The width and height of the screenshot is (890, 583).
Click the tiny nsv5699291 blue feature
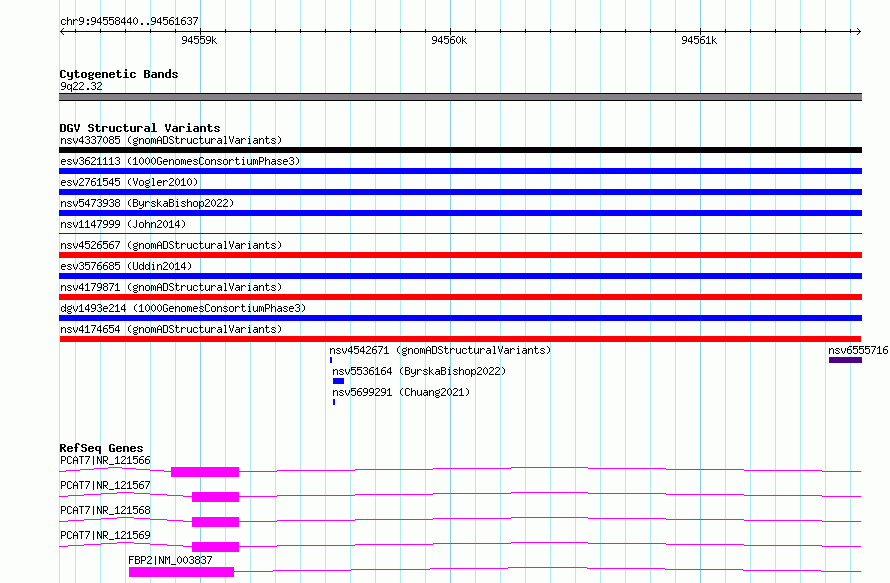[x=334, y=402]
